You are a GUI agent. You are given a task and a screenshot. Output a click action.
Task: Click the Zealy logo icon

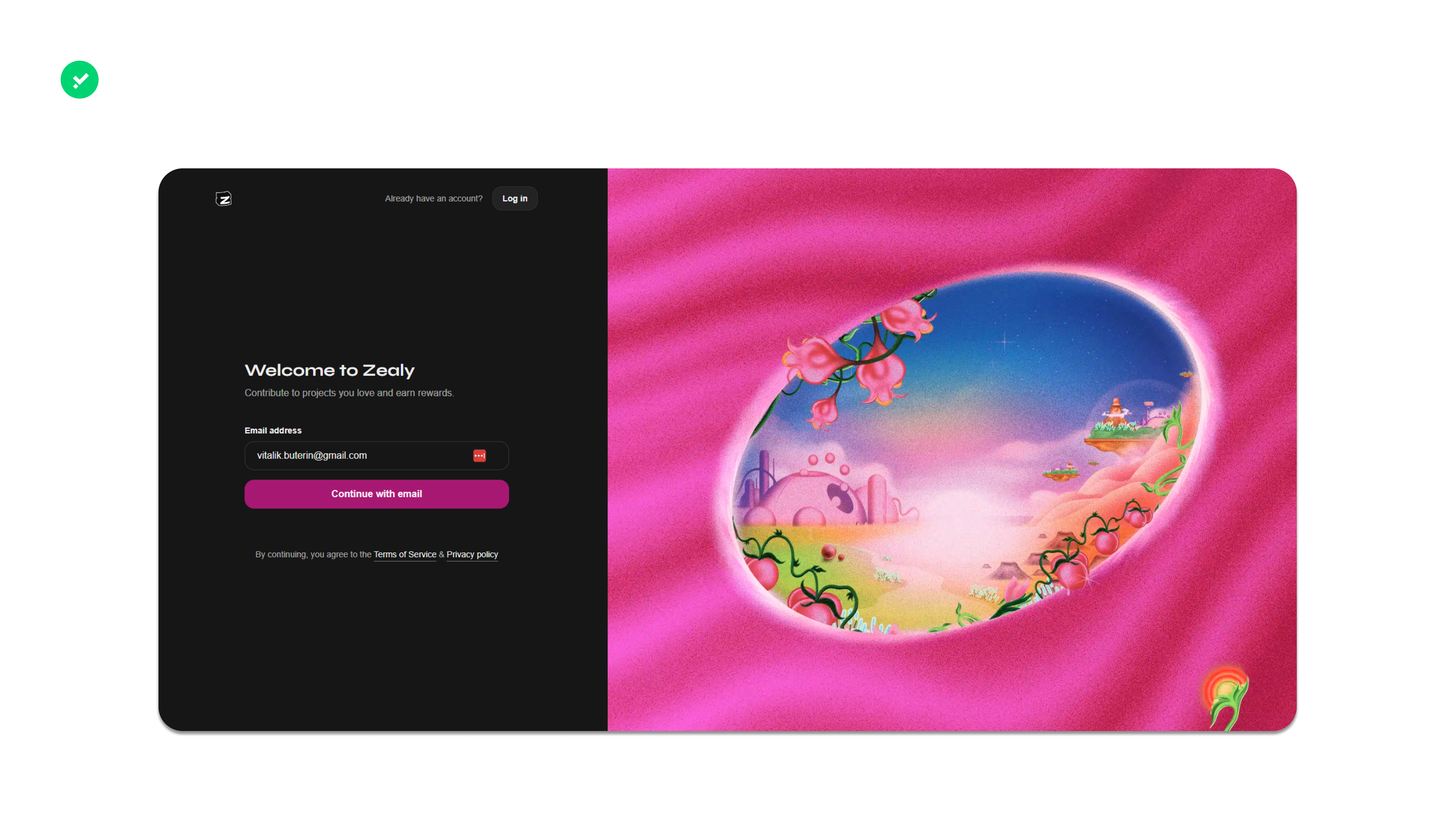[x=224, y=199]
